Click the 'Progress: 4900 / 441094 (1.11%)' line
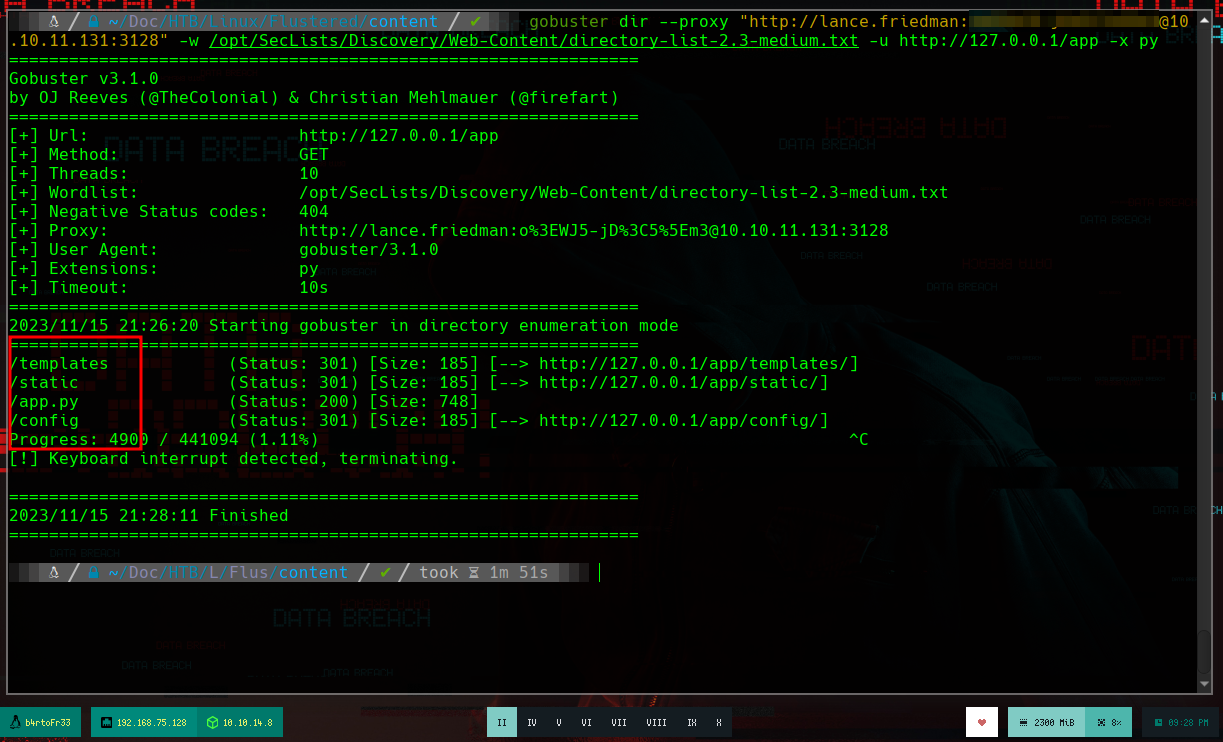Viewport: 1223px width, 742px height. click(x=163, y=440)
